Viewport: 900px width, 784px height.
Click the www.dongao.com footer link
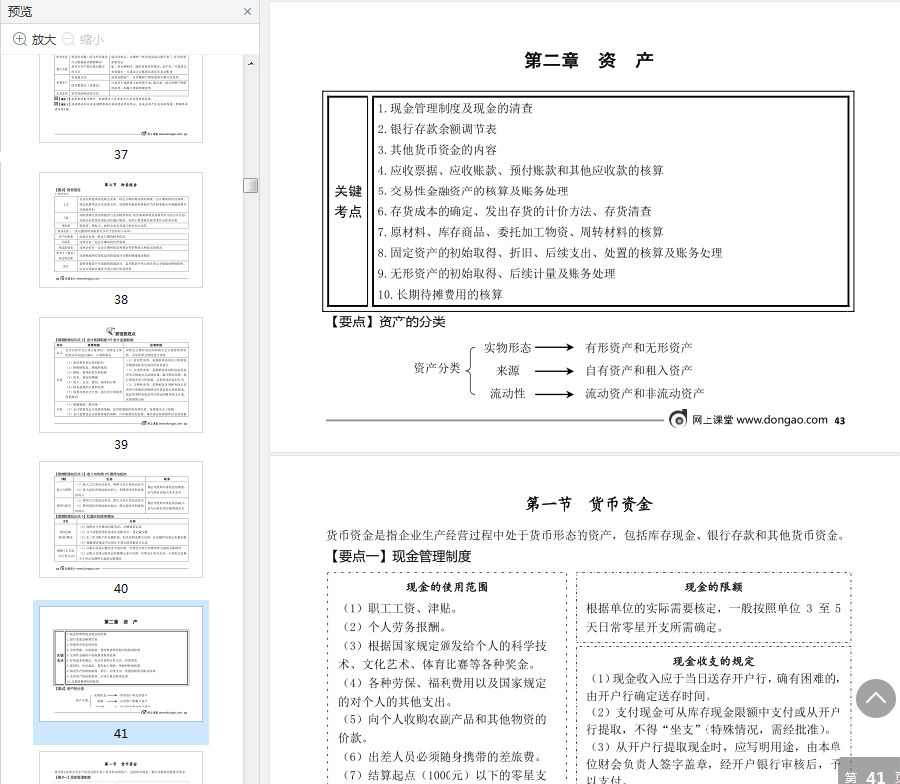[x=782, y=420]
